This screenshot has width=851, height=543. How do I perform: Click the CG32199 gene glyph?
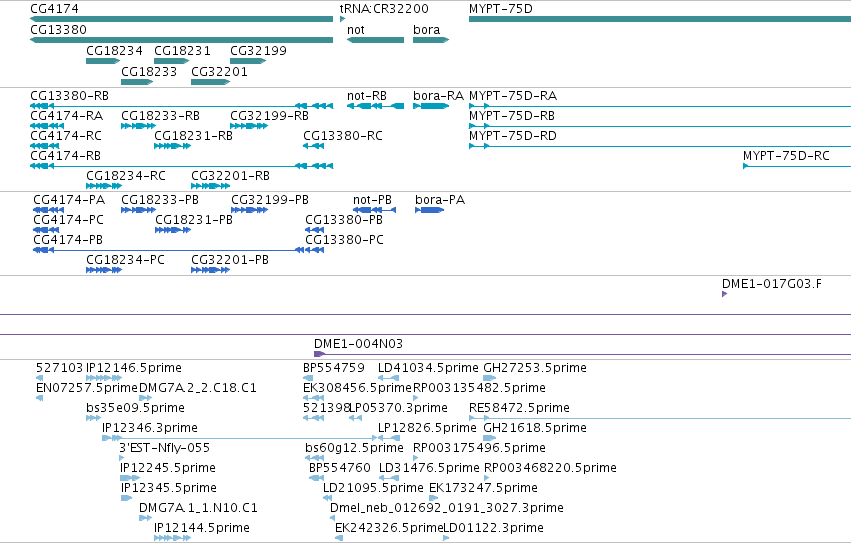coord(248,61)
